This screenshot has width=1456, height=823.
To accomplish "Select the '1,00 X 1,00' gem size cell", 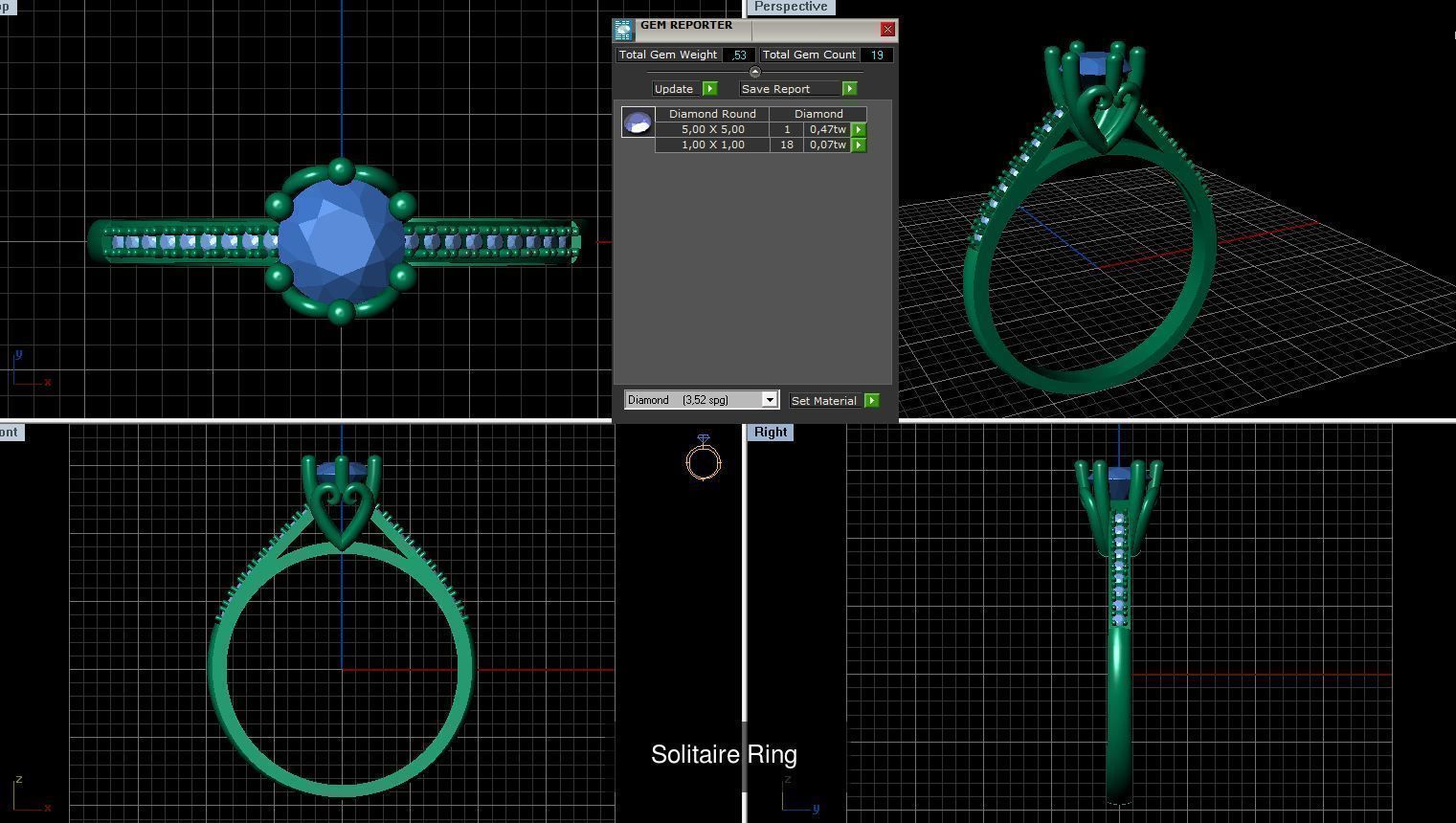I will tap(712, 145).
